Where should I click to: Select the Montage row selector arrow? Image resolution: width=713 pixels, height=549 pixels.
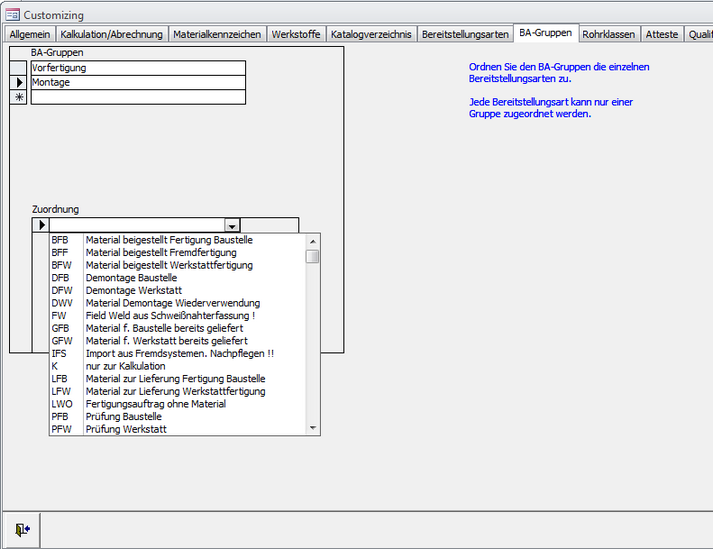(19, 83)
